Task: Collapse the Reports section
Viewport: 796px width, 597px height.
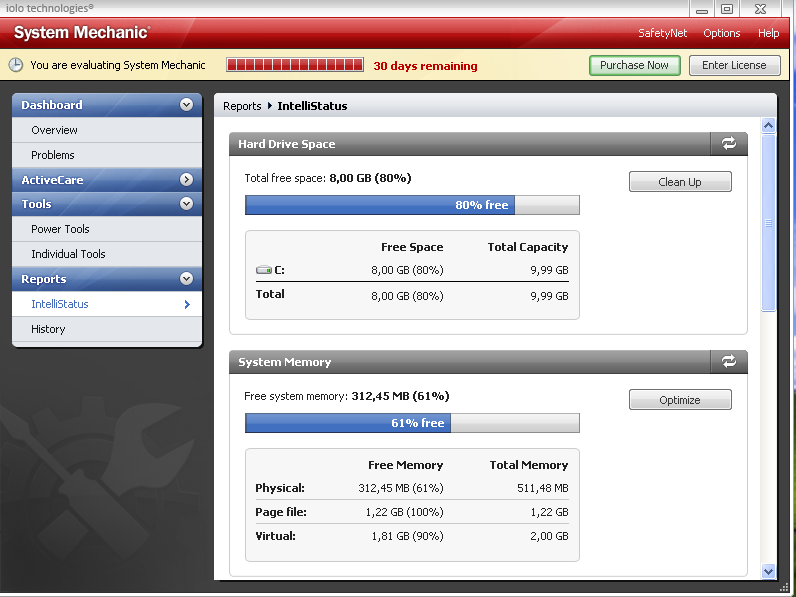Action: (186, 279)
